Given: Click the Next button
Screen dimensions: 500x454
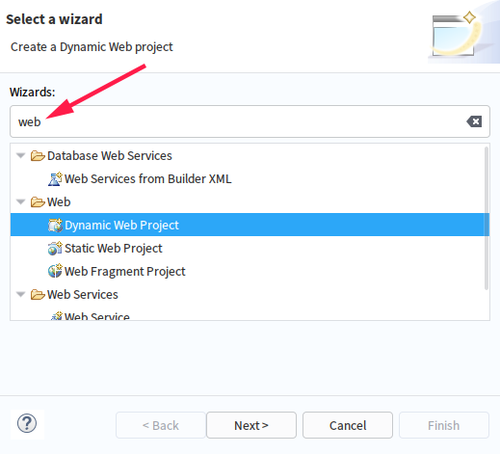Looking at the screenshot, I should click(x=251, y=425).
